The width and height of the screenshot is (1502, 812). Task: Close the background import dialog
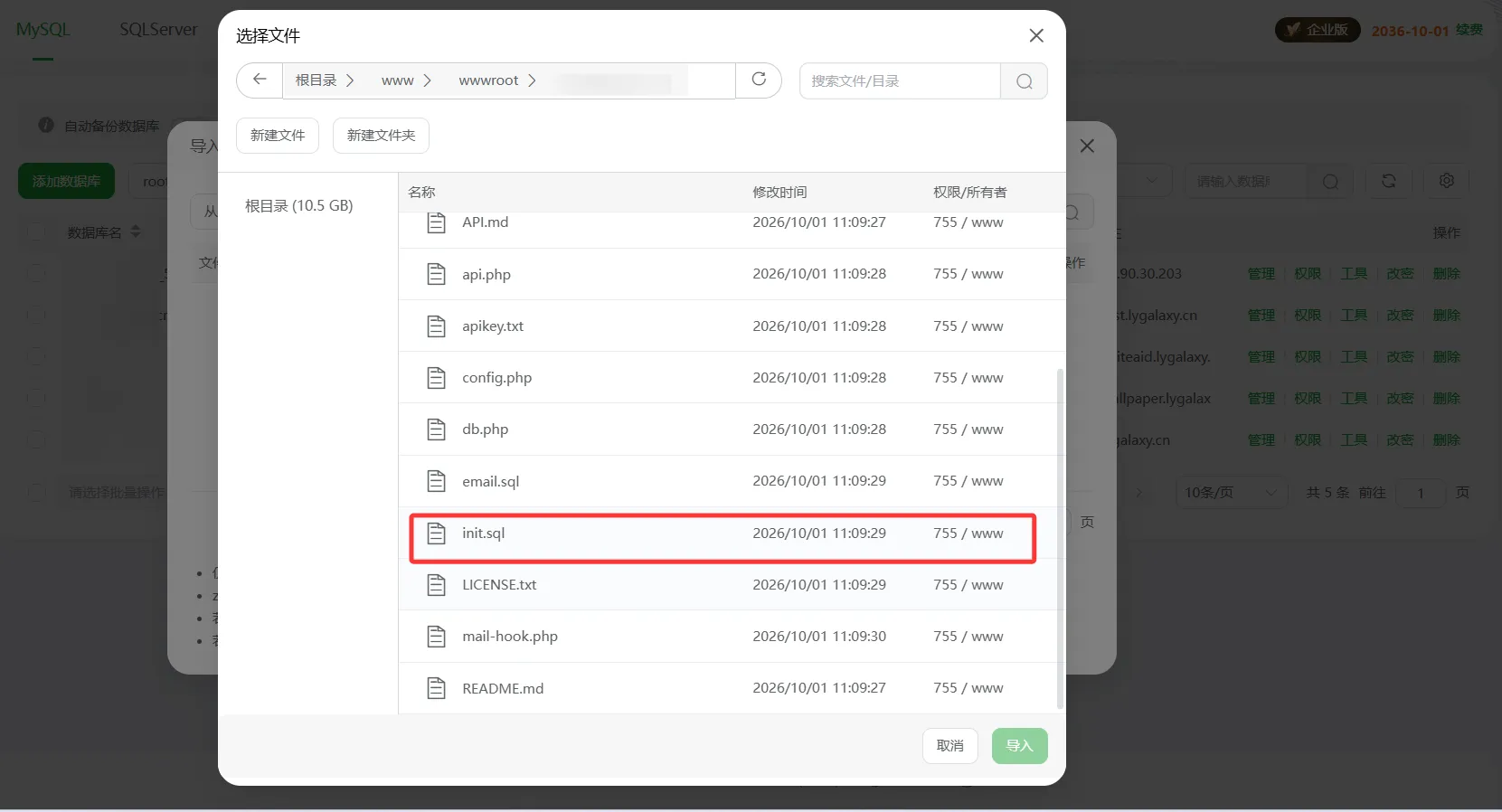[1087, 146]
